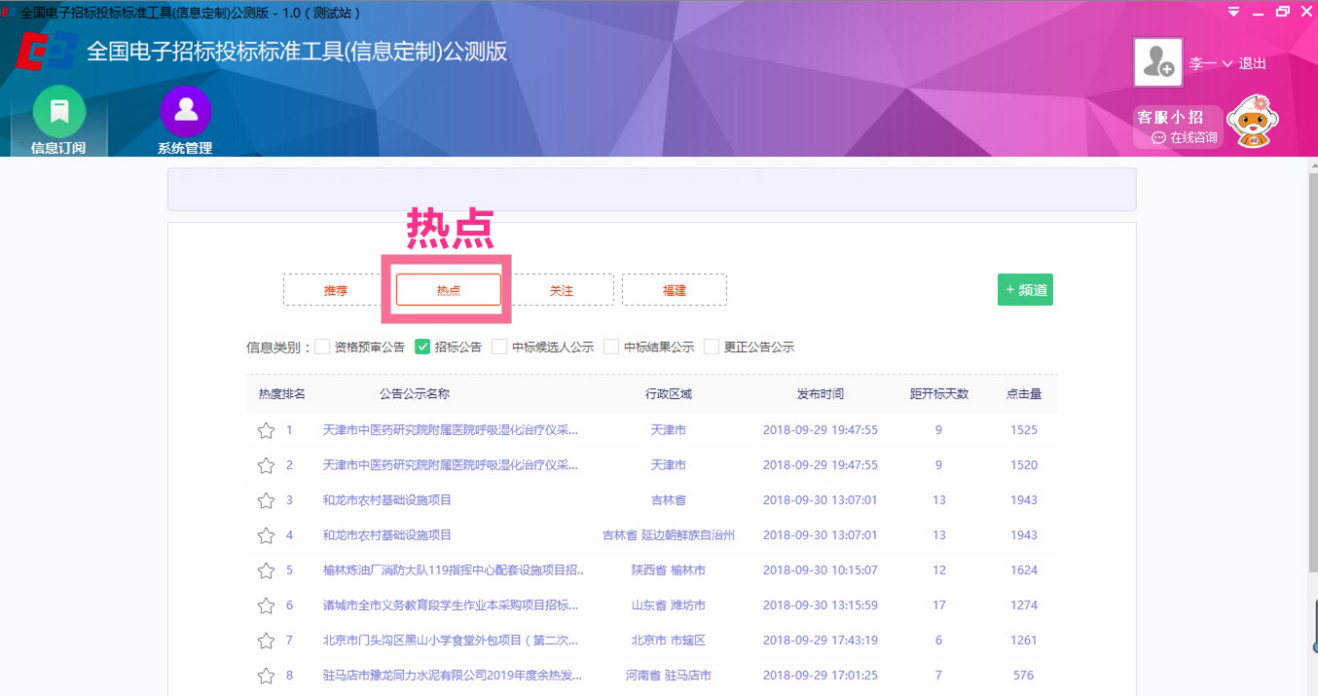Uncheck the 招标公告 checkbox
The height and width of the screenshot is (696, 1318).
coord(422,347)
